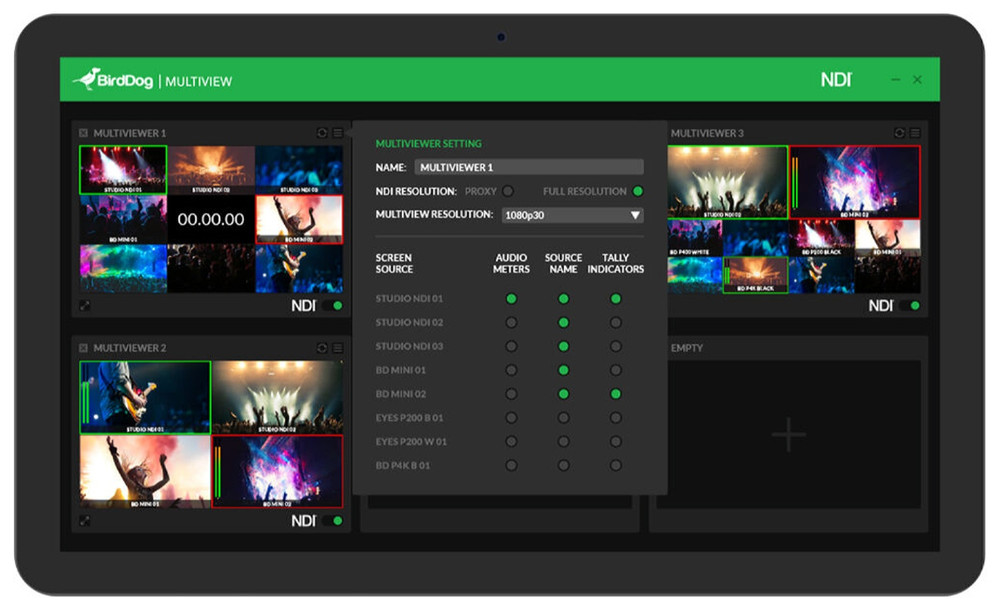The image size is (1000, 611).
Task: Refresh sources on Multiviewer 3
Action: click(x=900, y=132)
